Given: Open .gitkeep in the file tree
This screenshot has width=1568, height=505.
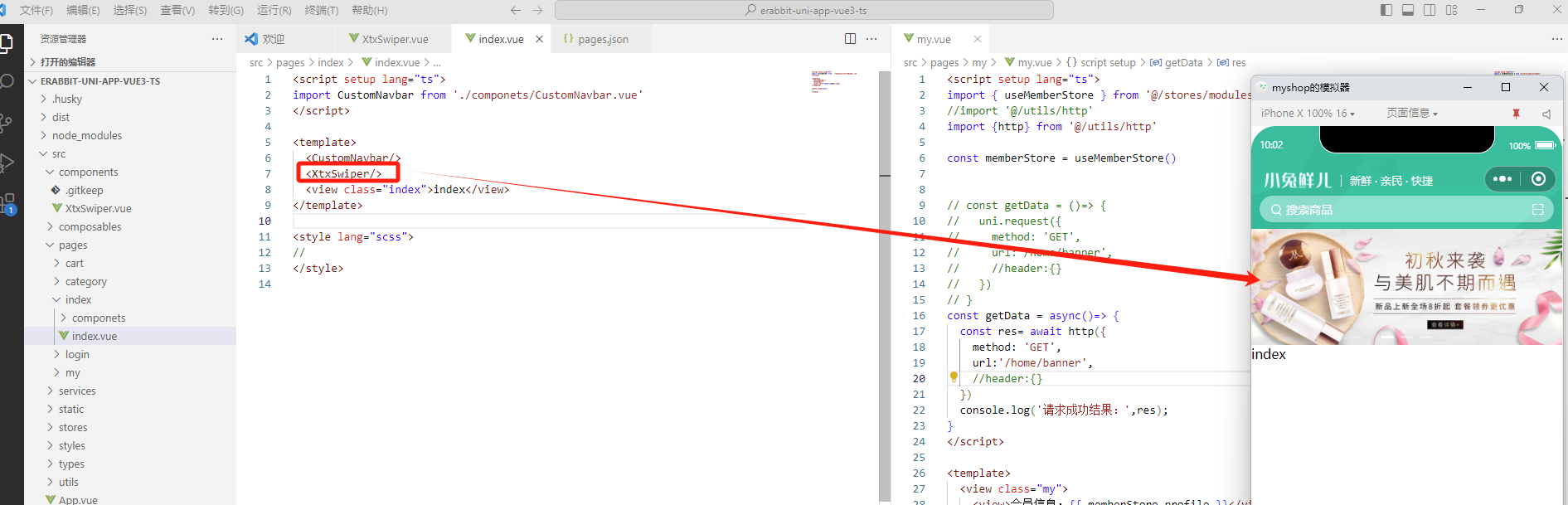Looking at the screenshot, I should point(130,190).
